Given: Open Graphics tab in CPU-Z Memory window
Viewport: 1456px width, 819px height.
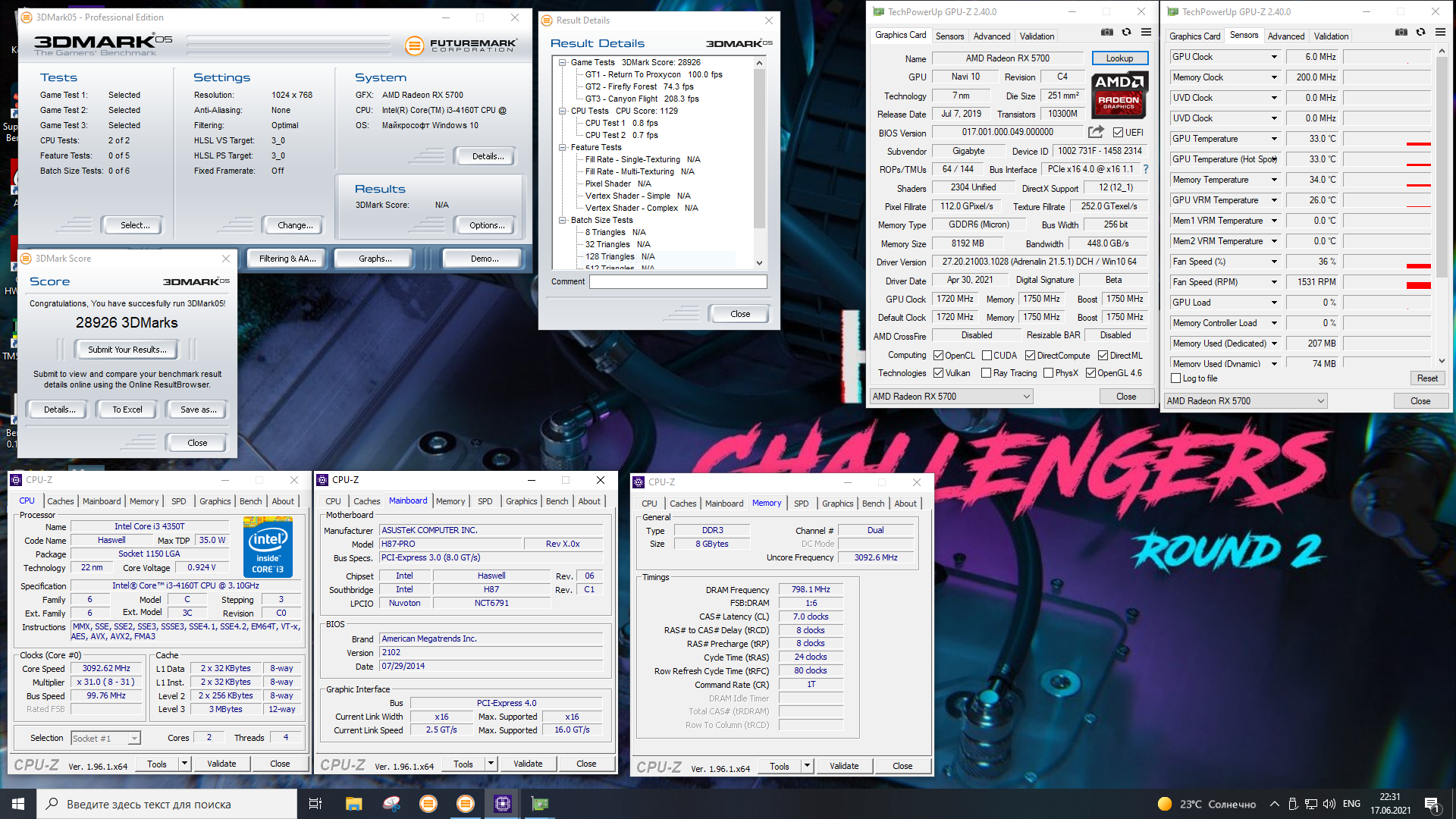Looking at the screenshot, I should (838, 504).
